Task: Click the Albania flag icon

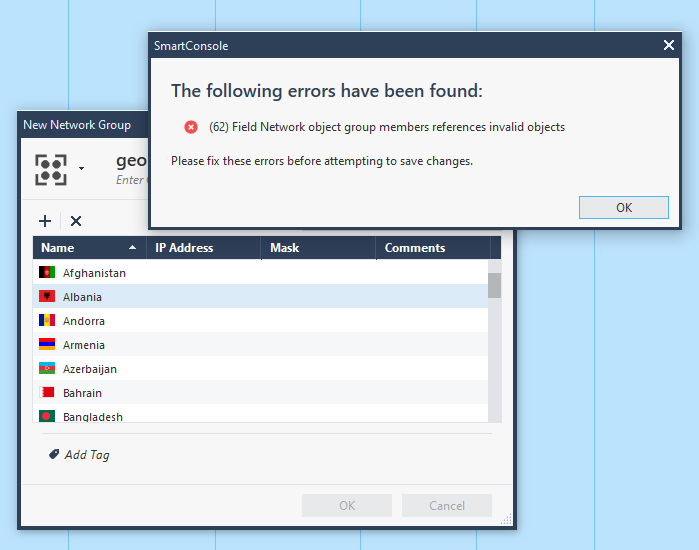Action: coord(47,296)
